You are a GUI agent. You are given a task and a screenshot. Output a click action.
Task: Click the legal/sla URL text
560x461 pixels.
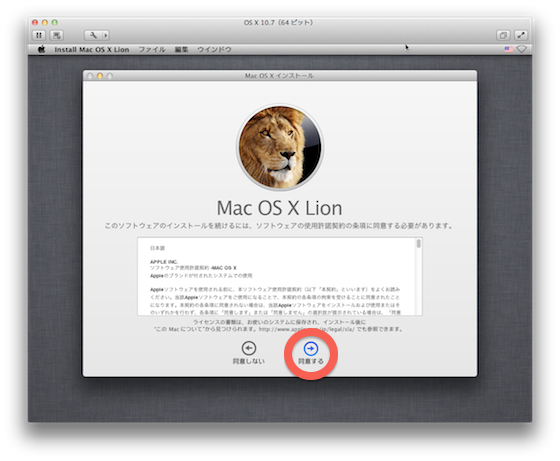click(306, 329)
